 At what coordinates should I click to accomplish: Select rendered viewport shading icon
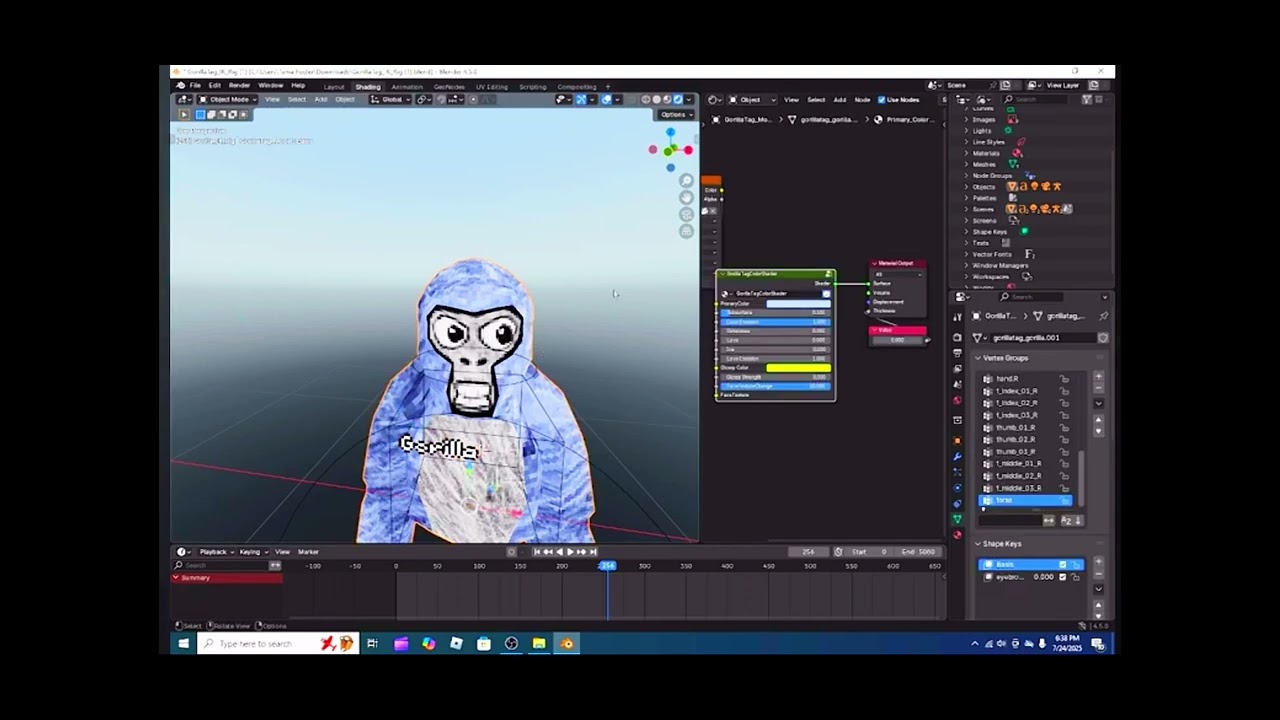pyautogui.click(x=678, y=99)
